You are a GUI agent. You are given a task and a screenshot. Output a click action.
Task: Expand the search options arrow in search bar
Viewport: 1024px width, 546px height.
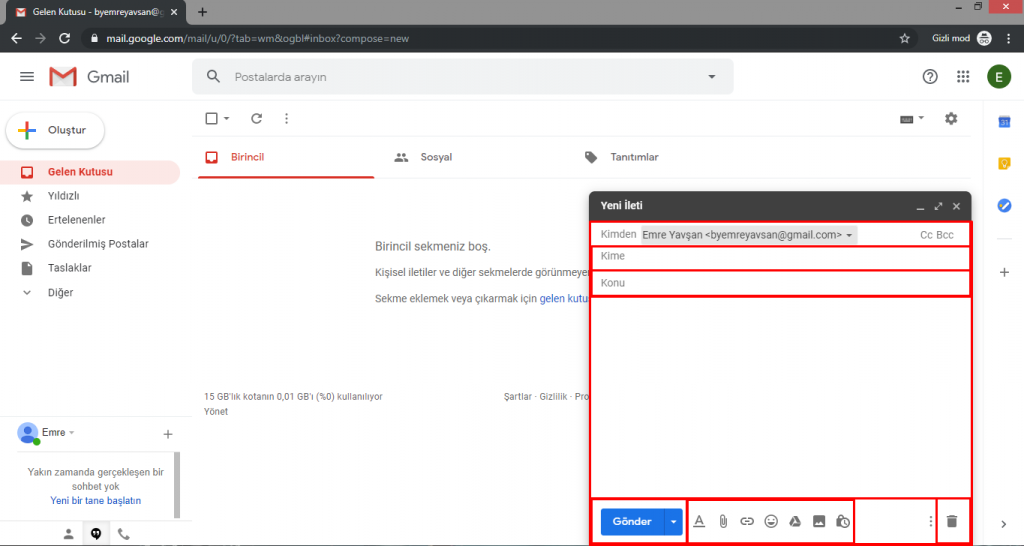(x=712, y=77)
